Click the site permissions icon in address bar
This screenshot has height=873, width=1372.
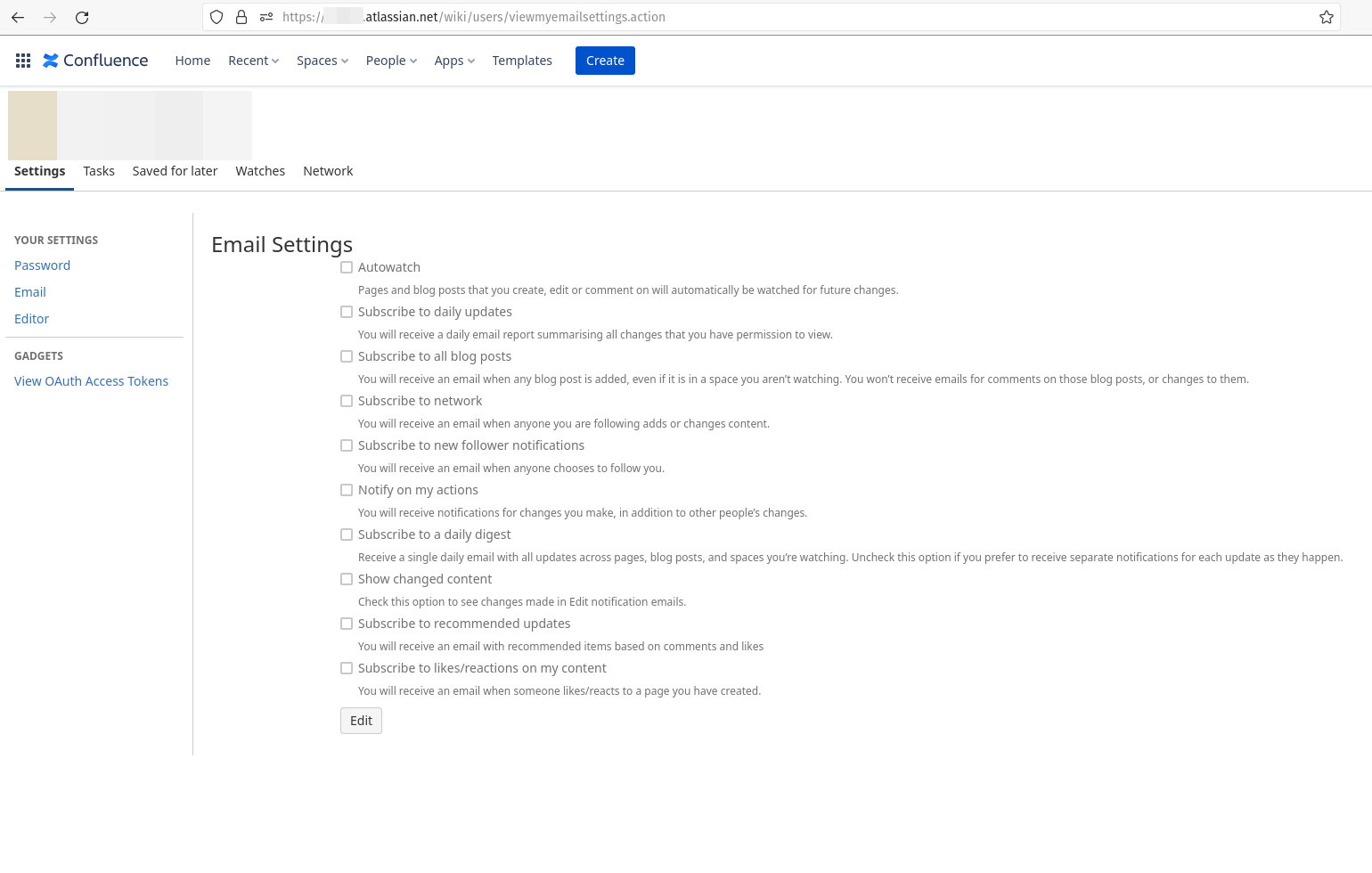[x=265, y=16]
